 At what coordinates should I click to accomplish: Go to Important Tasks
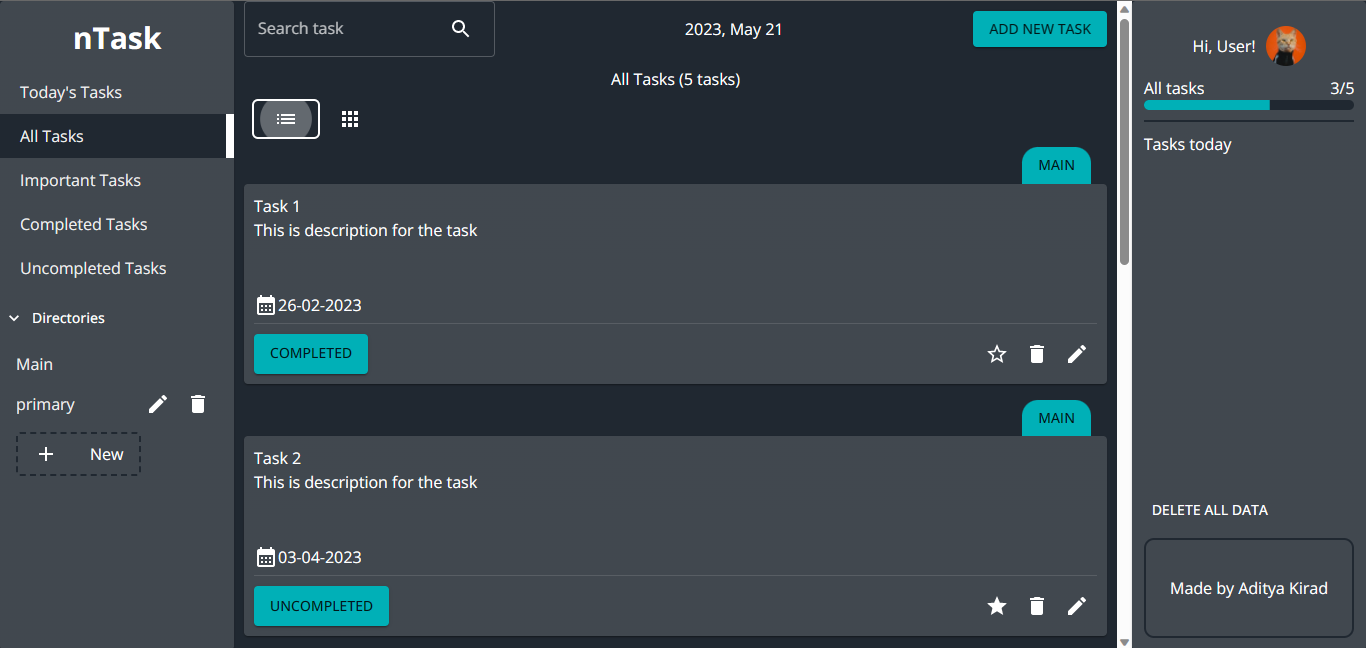80,180
